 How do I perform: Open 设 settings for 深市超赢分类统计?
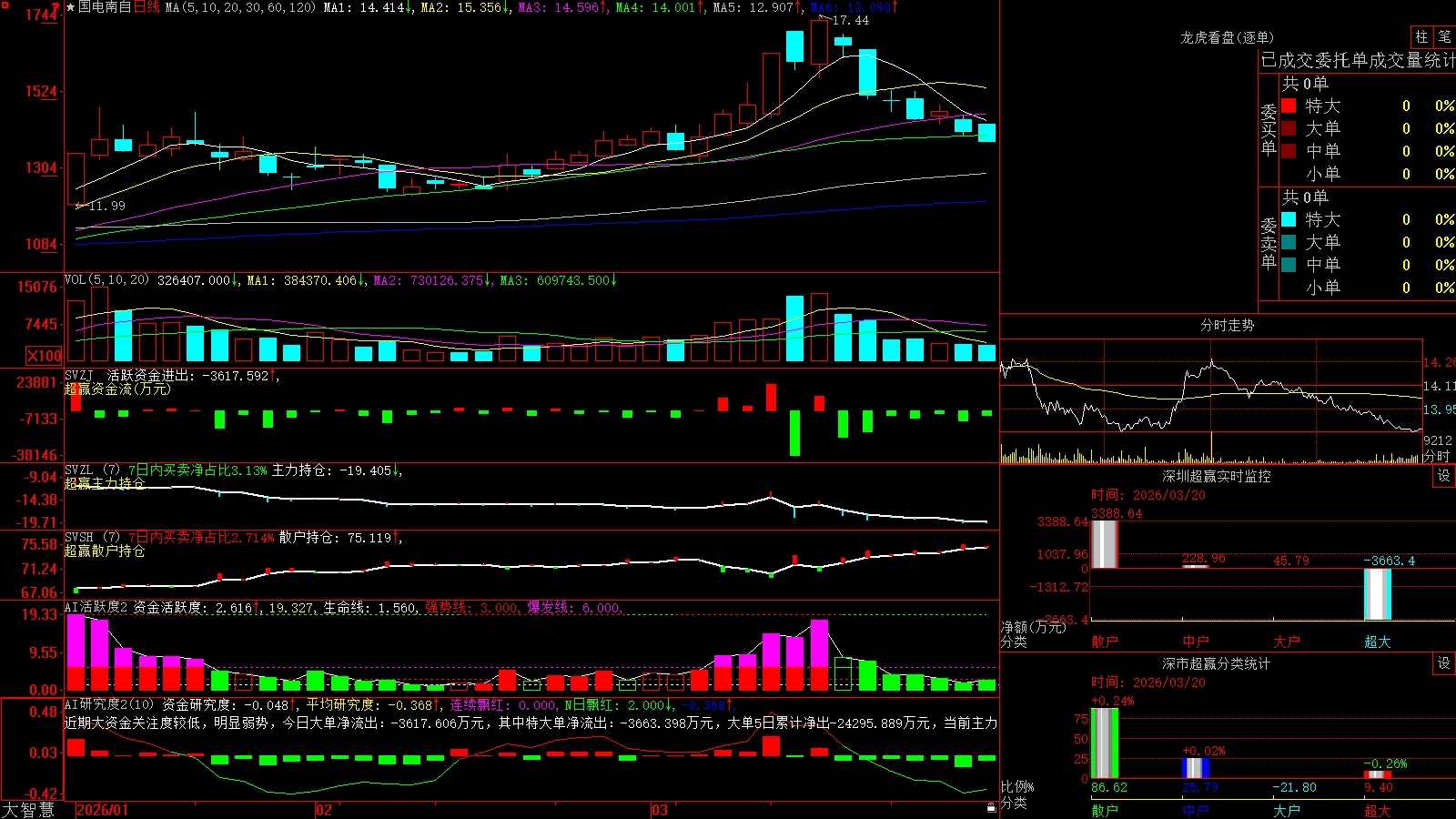pyautogui.click(x=1444, y=663)
